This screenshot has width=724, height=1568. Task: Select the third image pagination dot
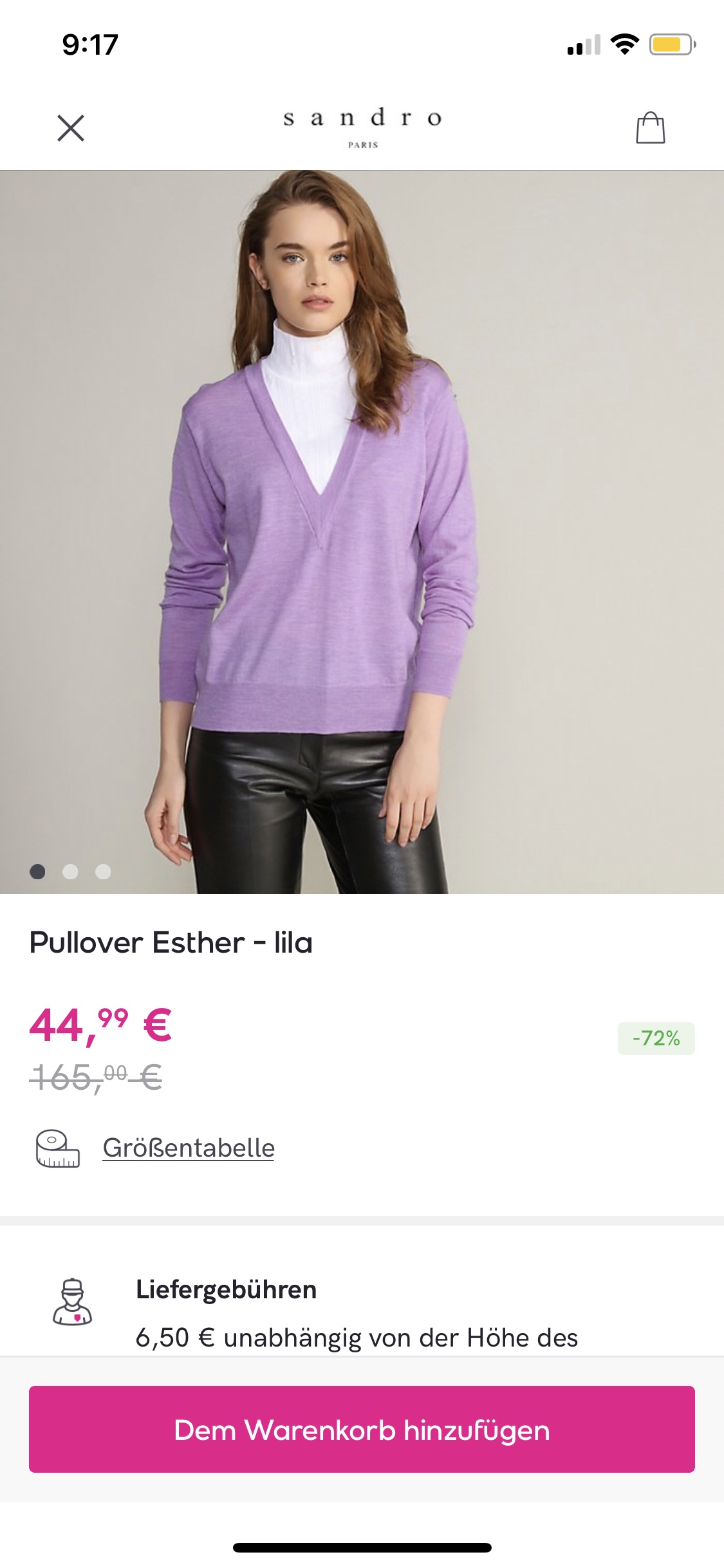coord(103,872)
